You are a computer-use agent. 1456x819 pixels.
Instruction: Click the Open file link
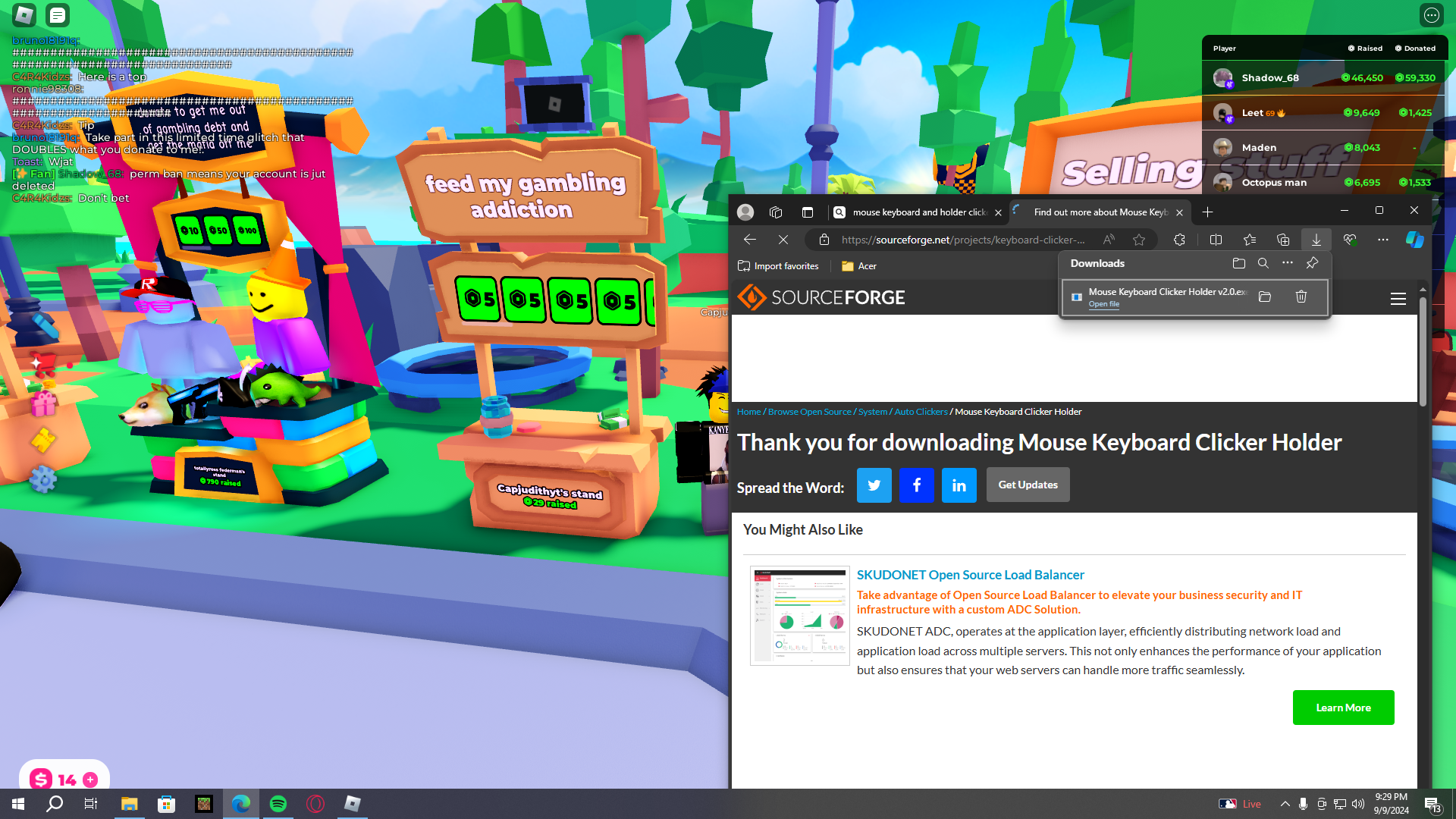pos(1103,304)
